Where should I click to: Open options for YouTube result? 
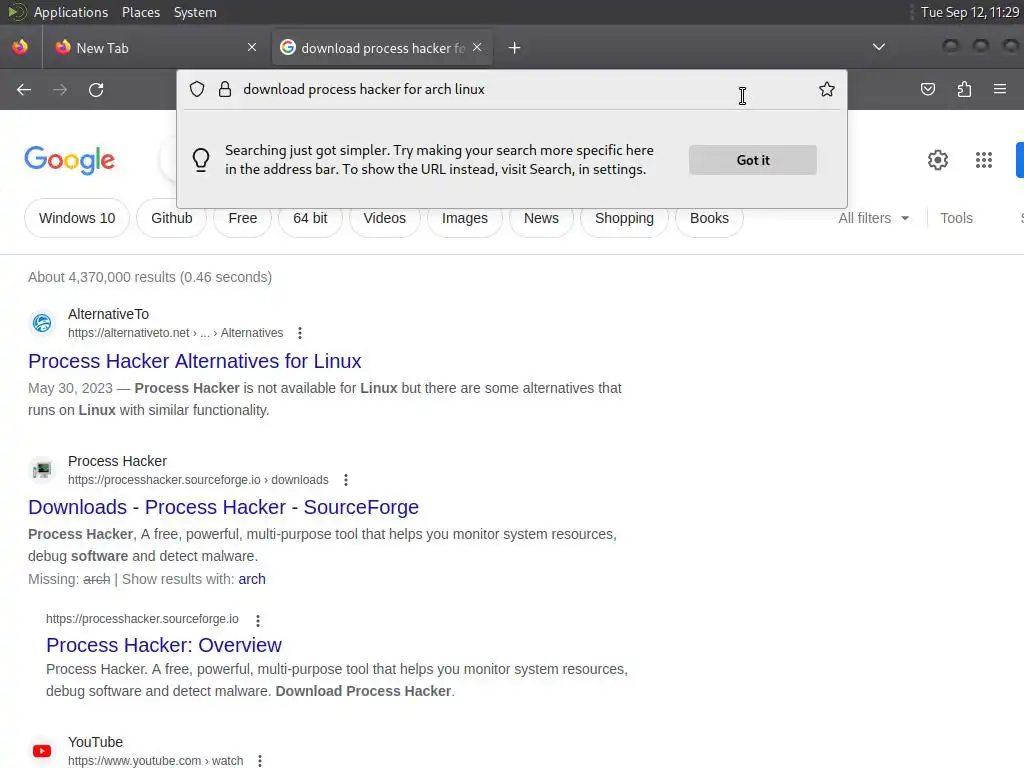coord(260,761)
